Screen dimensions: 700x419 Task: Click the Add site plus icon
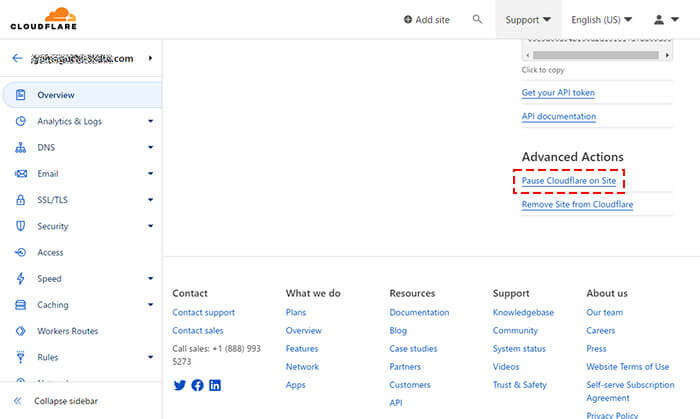408,20
